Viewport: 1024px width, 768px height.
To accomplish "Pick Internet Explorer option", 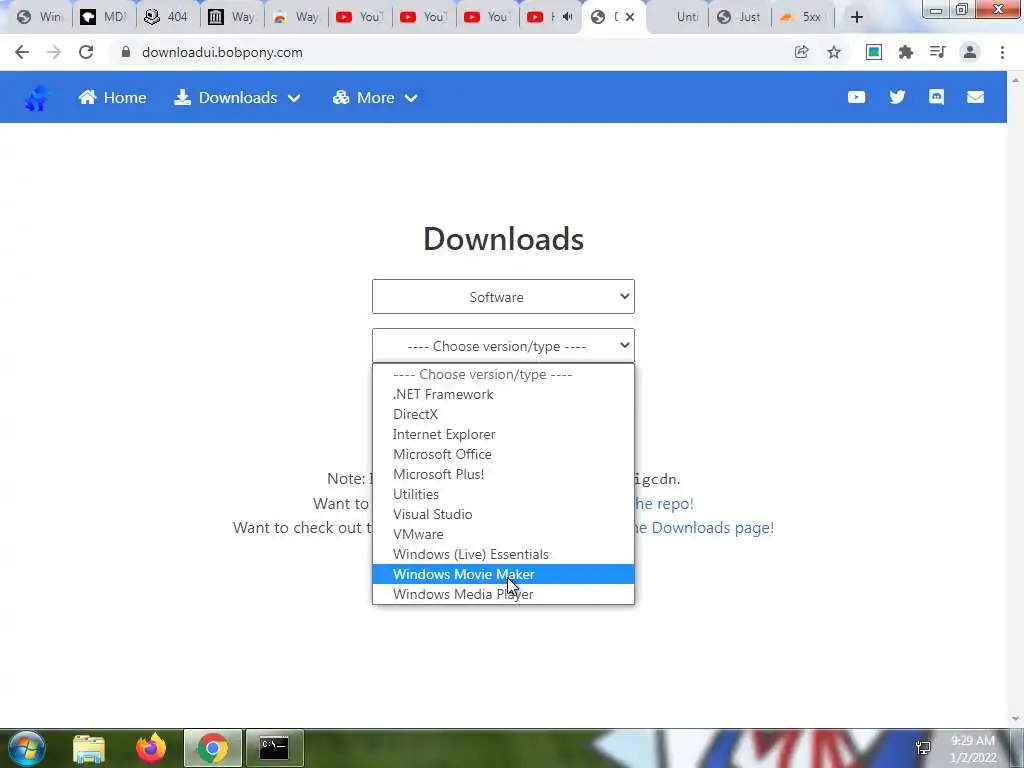I will coord(503,434).
